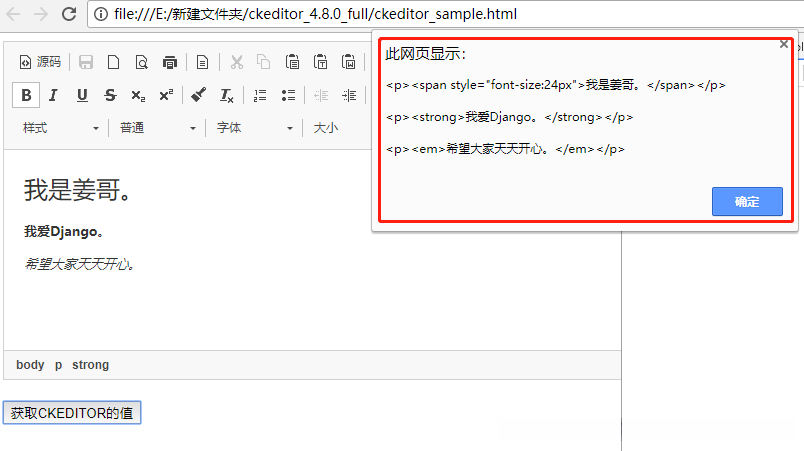804x451 pixels.
Task: Click Paste as plain text icon
Action: (320, 62)
